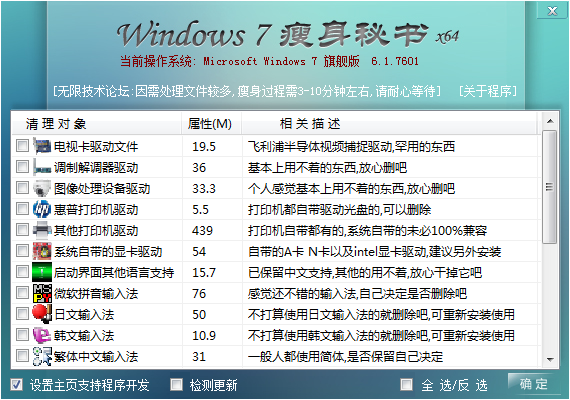
Task: Click the icon for 繁体中文输入法
Action: [42, 356]
